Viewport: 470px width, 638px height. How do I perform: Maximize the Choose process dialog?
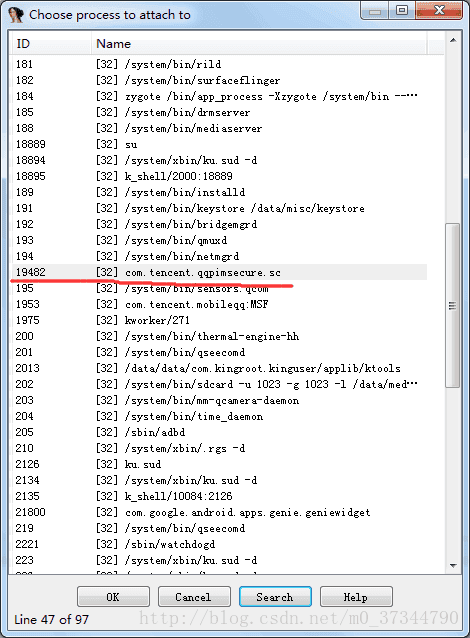402,10
